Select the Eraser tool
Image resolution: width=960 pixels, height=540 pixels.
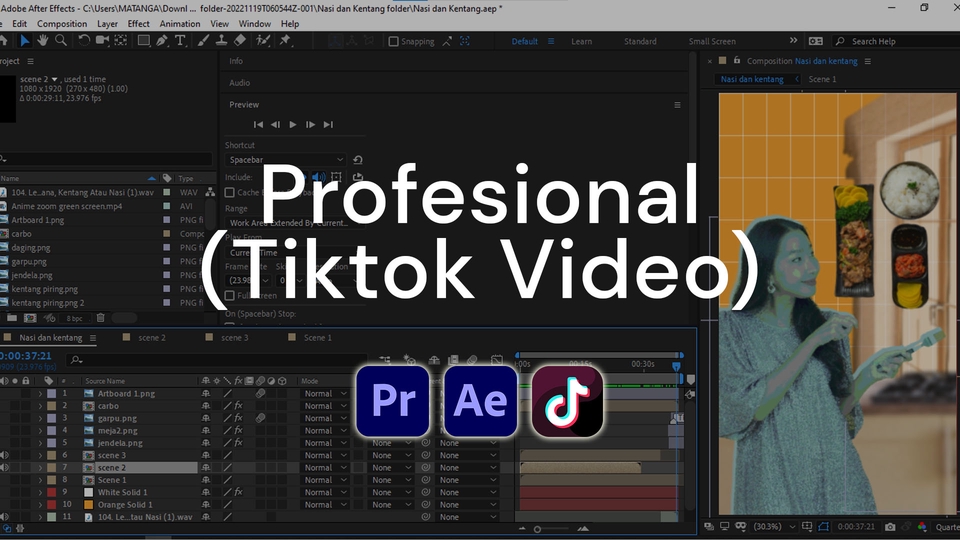click(x=239, y=40)
